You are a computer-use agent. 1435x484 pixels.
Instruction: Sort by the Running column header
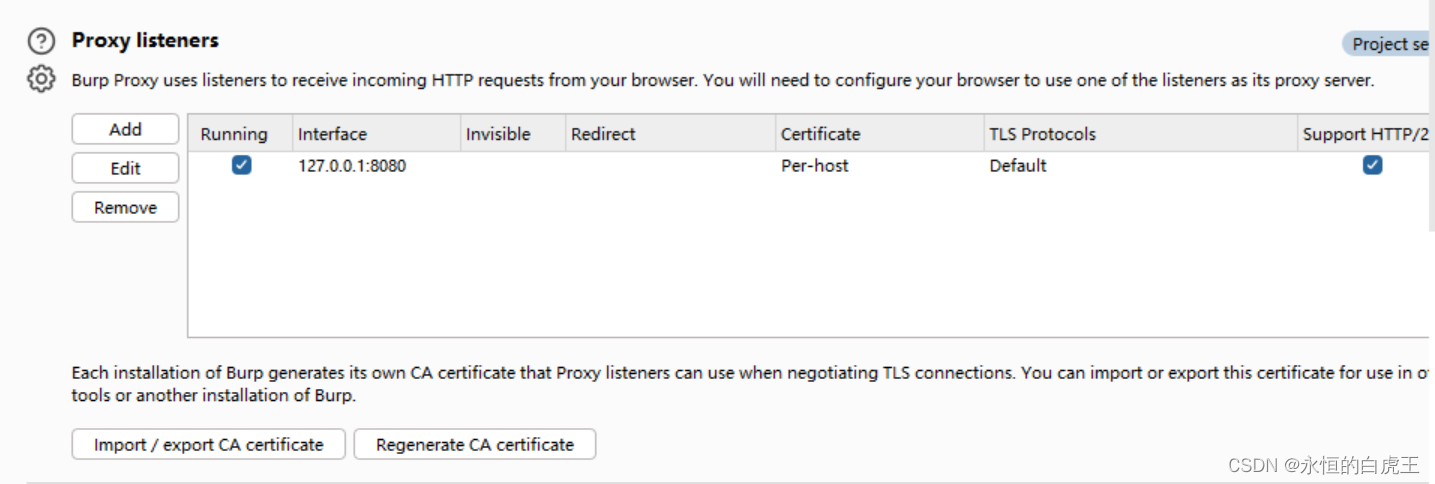240,134
